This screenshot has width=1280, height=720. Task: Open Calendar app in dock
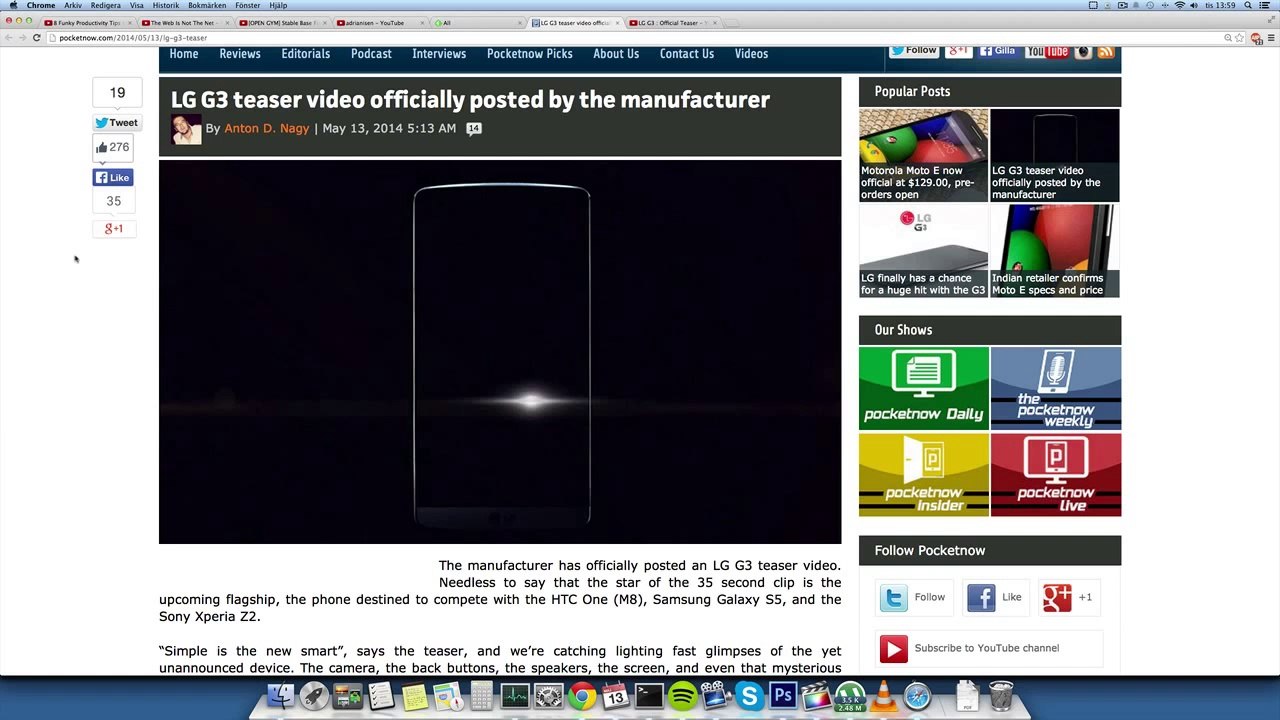tap(615, 695)
